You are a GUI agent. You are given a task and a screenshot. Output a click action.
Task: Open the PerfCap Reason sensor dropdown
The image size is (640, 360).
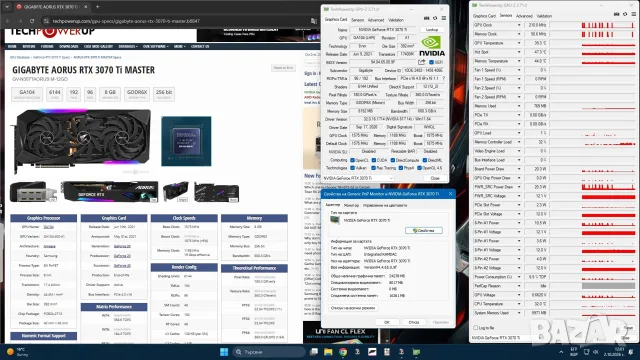519,286
